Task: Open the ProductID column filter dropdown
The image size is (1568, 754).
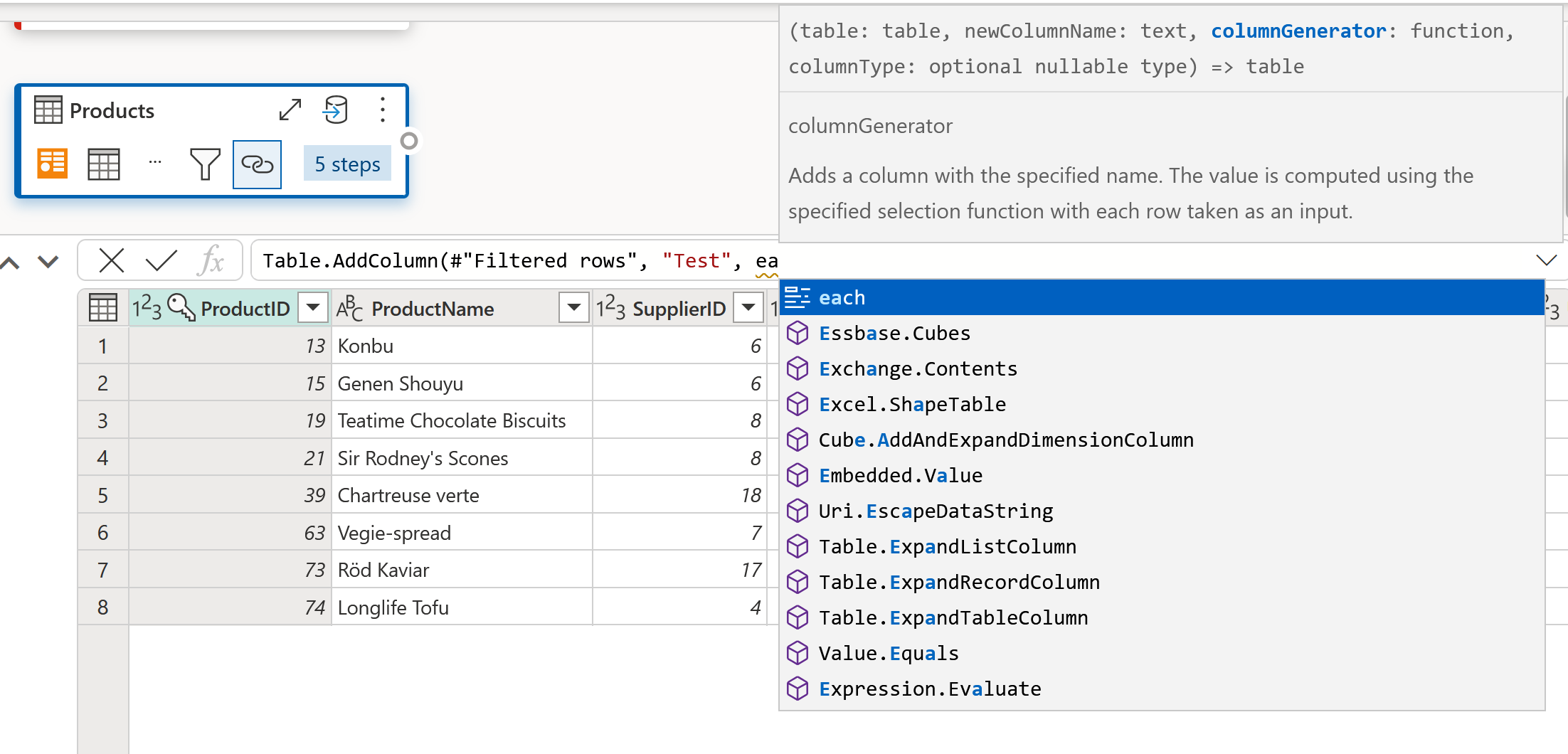Action: click(x=312, y=307)
